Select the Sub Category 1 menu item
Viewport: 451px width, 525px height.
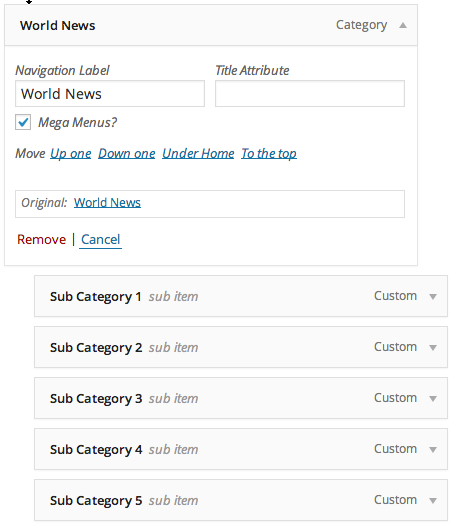241,296
